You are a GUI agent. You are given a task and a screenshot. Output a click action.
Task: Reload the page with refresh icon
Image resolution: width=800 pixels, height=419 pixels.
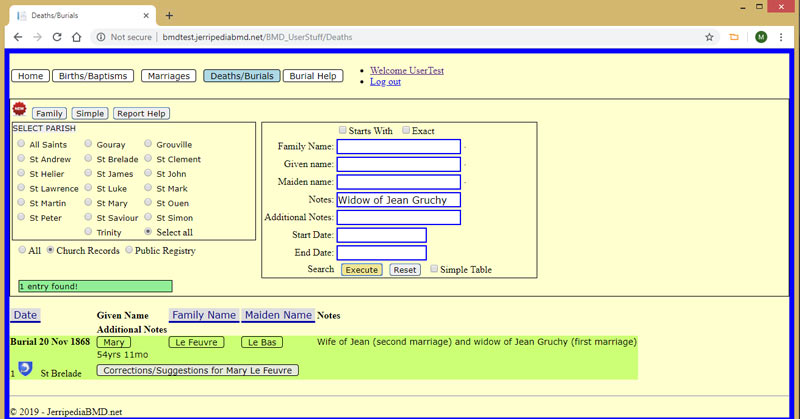tap(58, 37)
